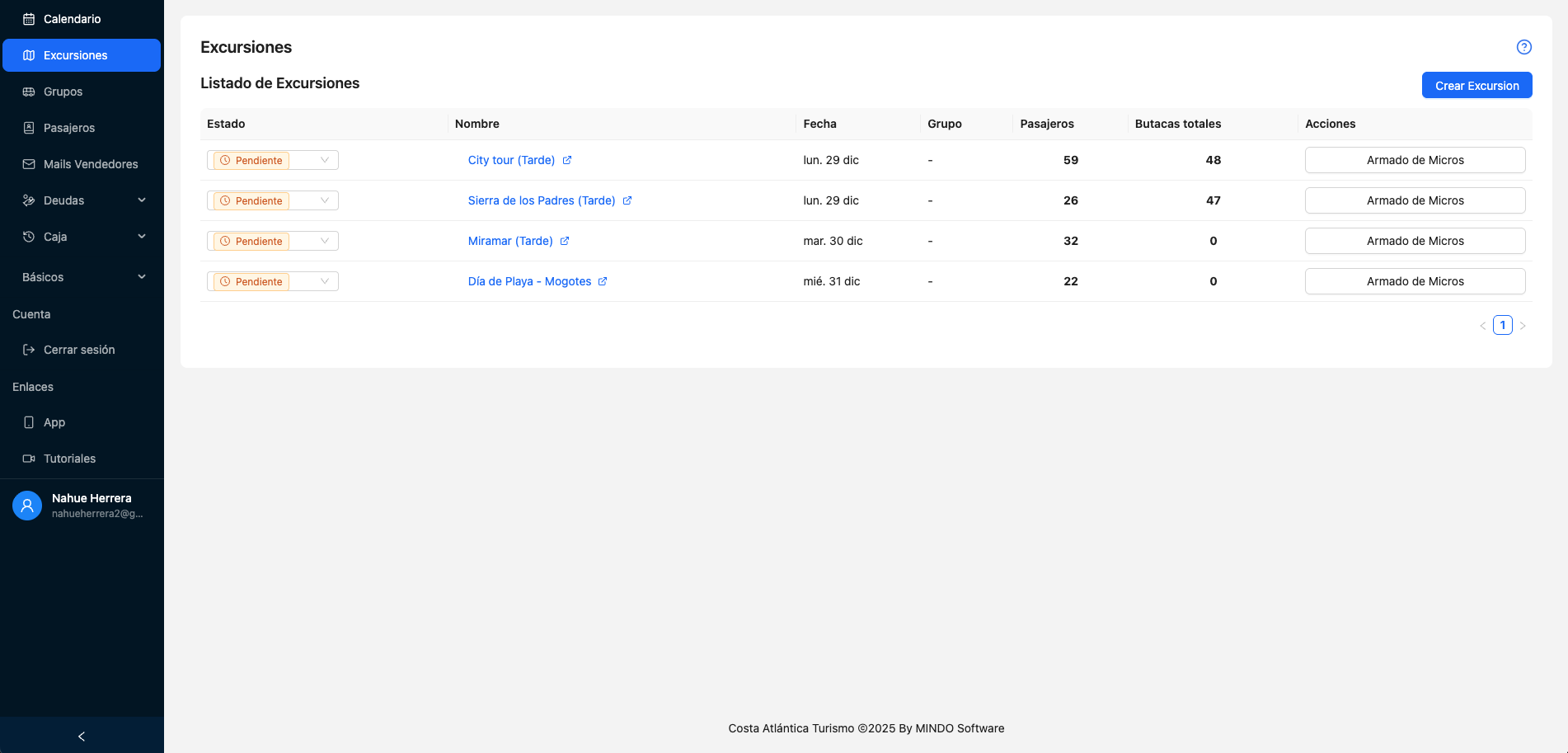Click the Calendario calendar icon in the sidebar
The height and width of the screenshot is (753, 1568).
click(x=29, y=19)
